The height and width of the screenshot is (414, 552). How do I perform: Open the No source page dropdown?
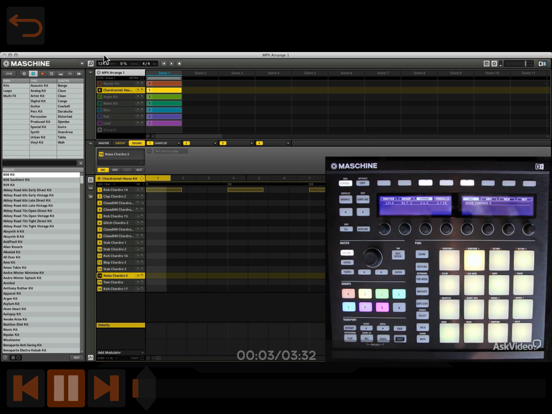click(x=170, y=151)
